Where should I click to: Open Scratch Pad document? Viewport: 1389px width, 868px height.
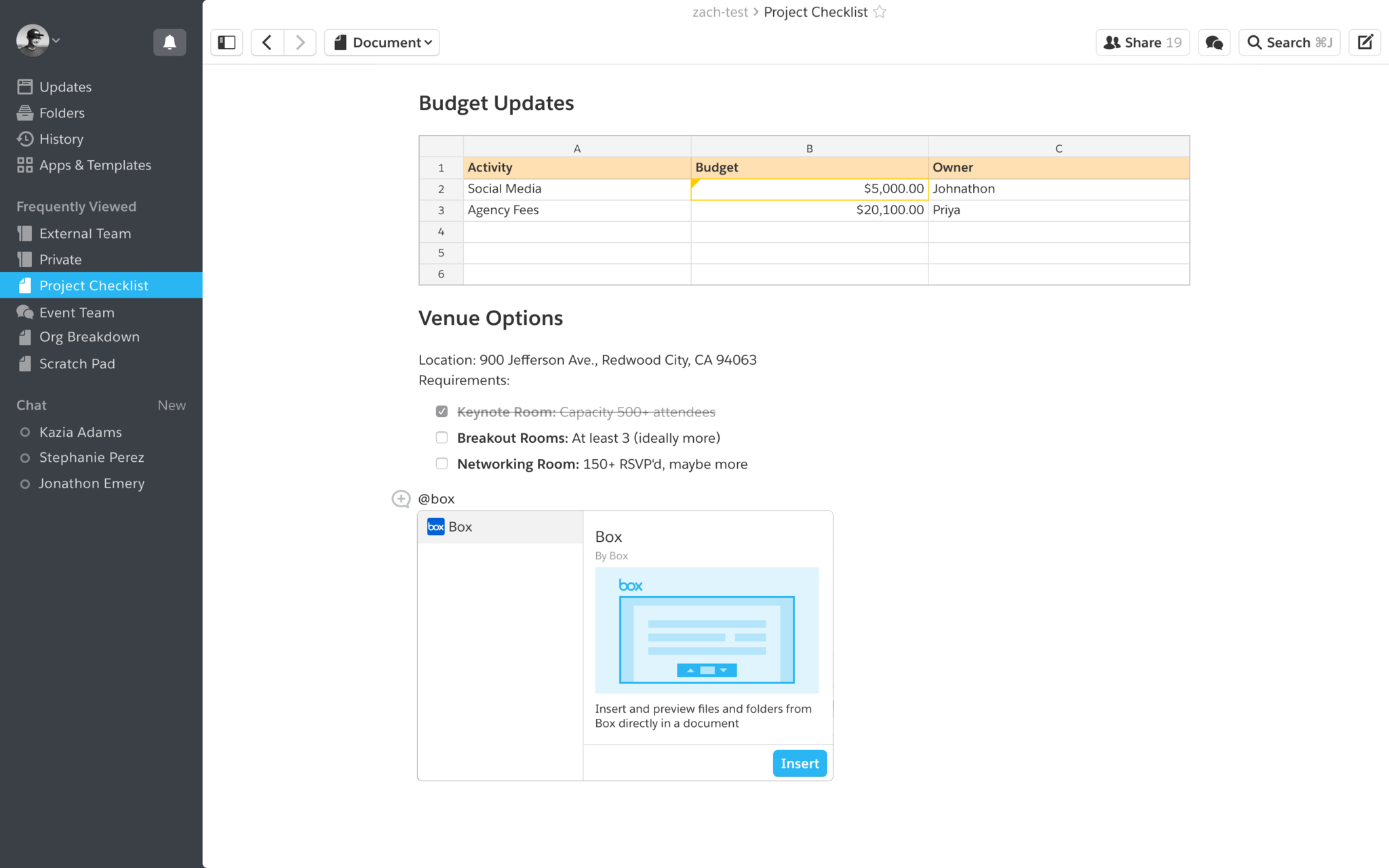pyautogui.click(x=101, y=363)
